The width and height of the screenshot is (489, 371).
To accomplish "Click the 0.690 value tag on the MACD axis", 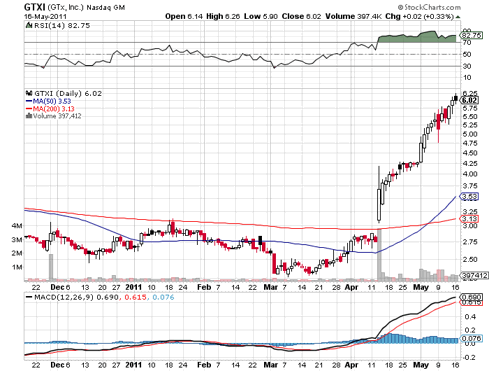I will click(x=471, y=297).
